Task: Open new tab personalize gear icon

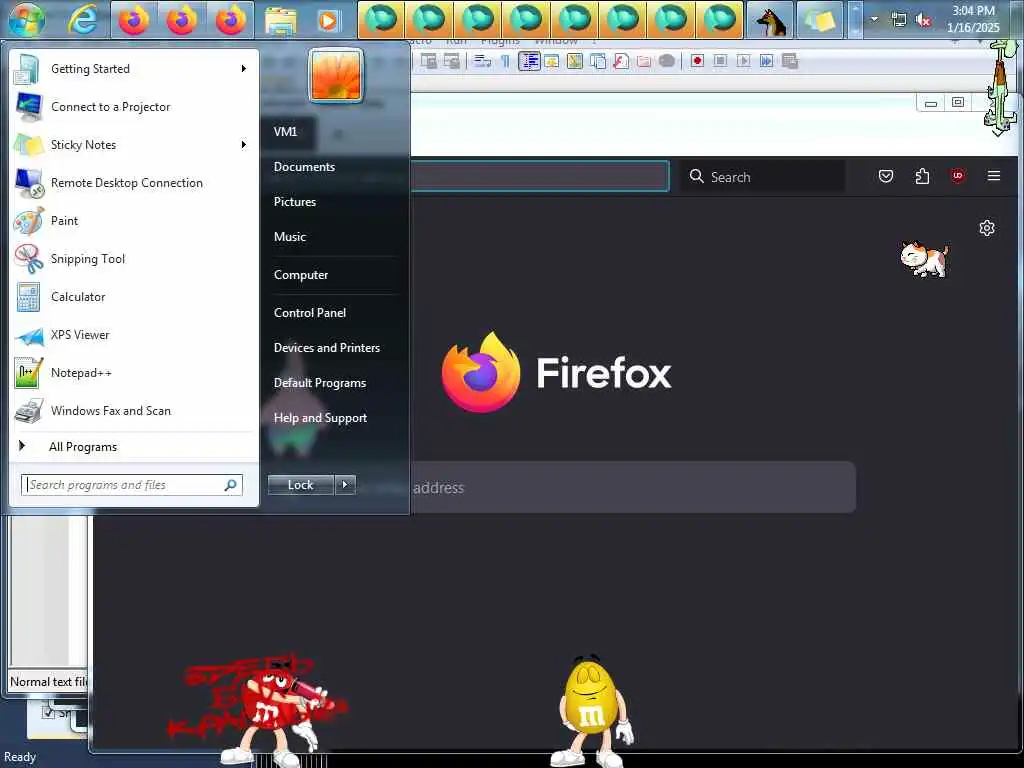Action: point(987,228)
